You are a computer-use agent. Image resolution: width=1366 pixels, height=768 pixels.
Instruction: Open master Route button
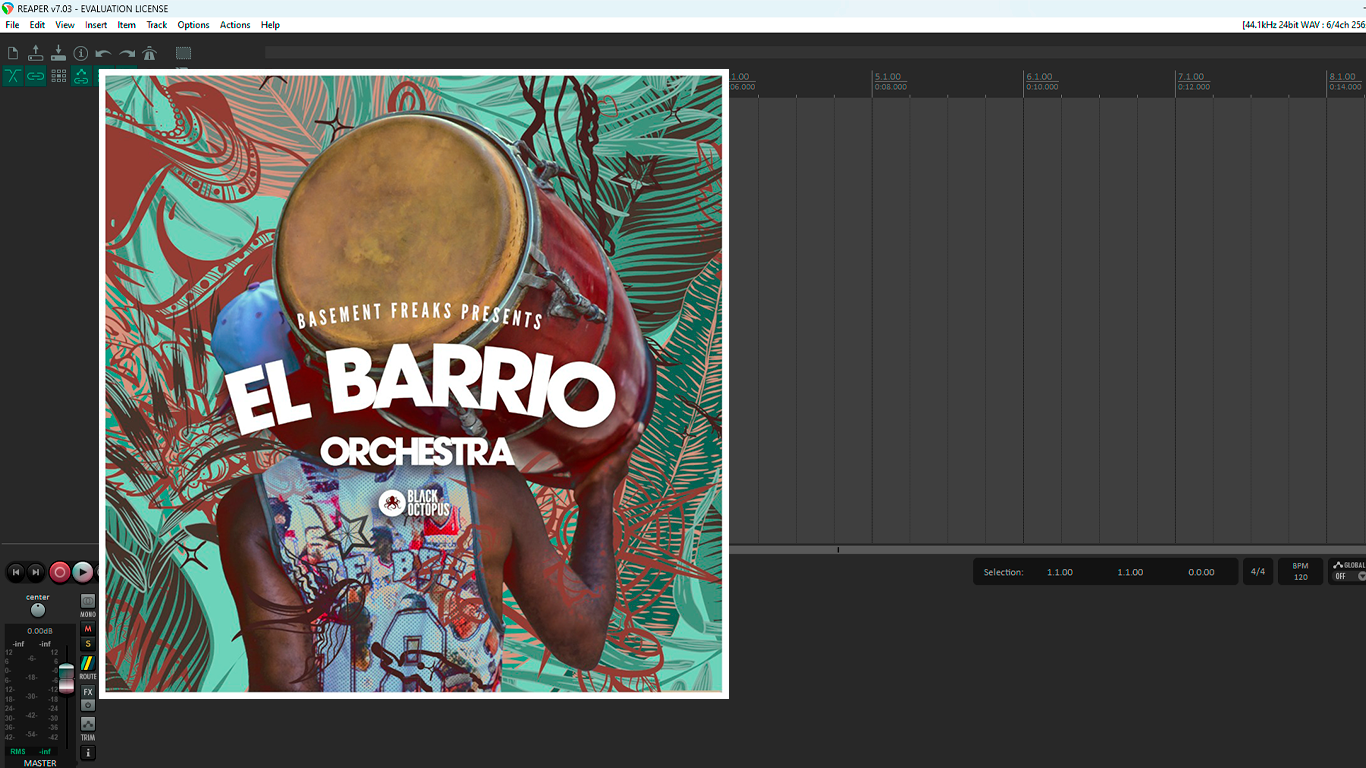[x=88, y=664]
